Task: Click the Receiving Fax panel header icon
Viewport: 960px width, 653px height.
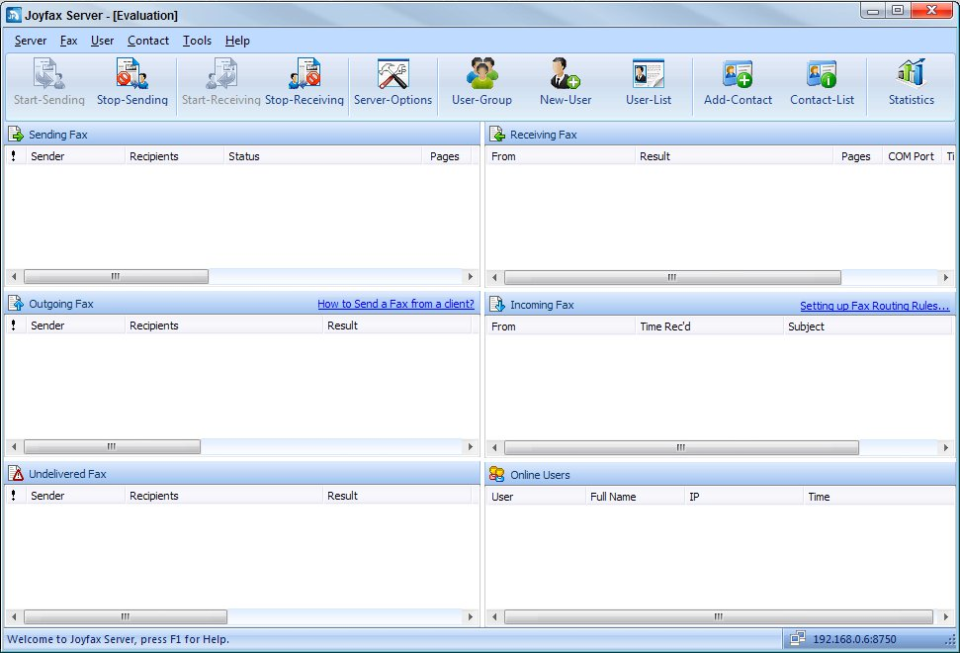Action: pos(496,134)
